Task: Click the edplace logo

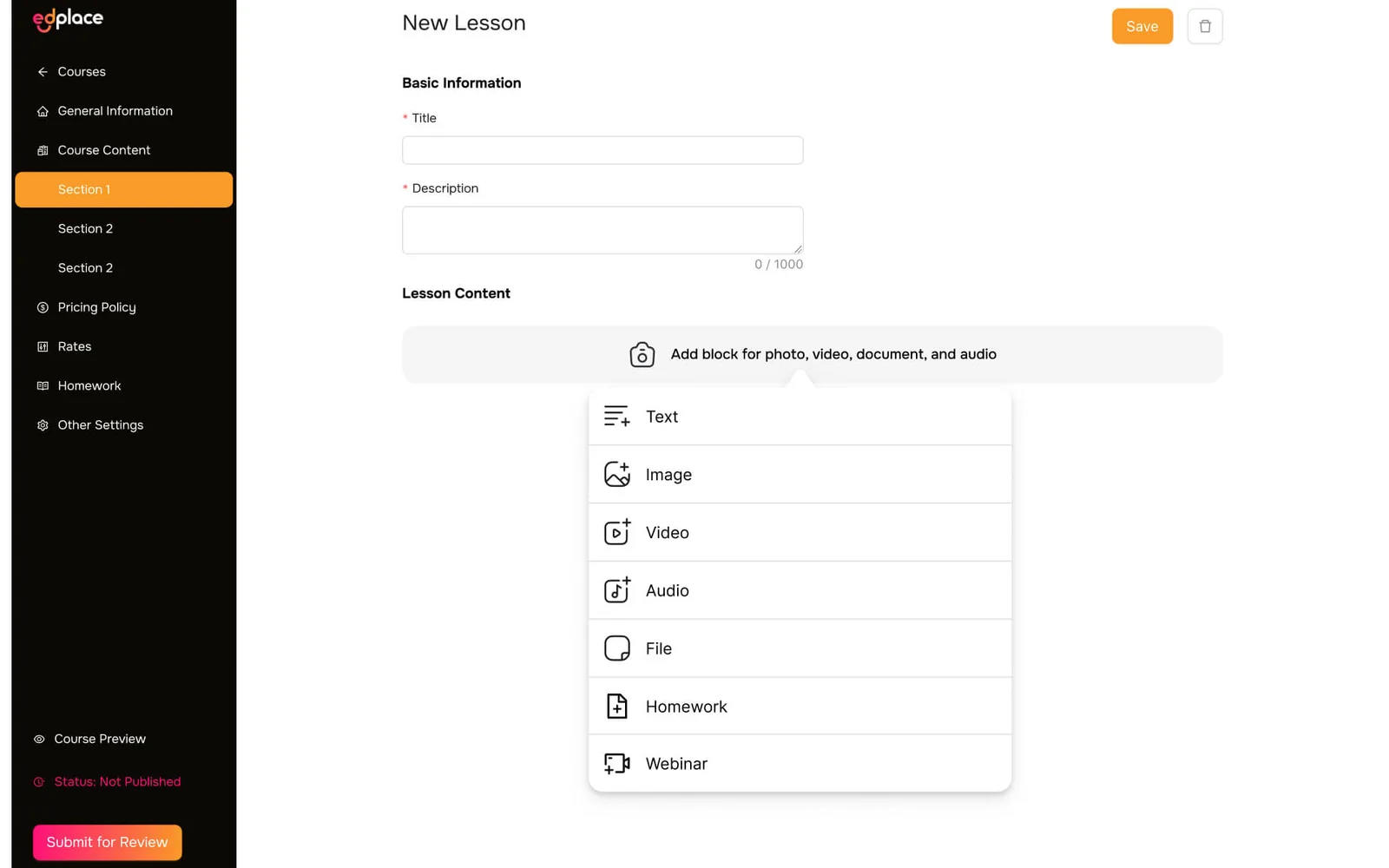Action: click(68, 19)
